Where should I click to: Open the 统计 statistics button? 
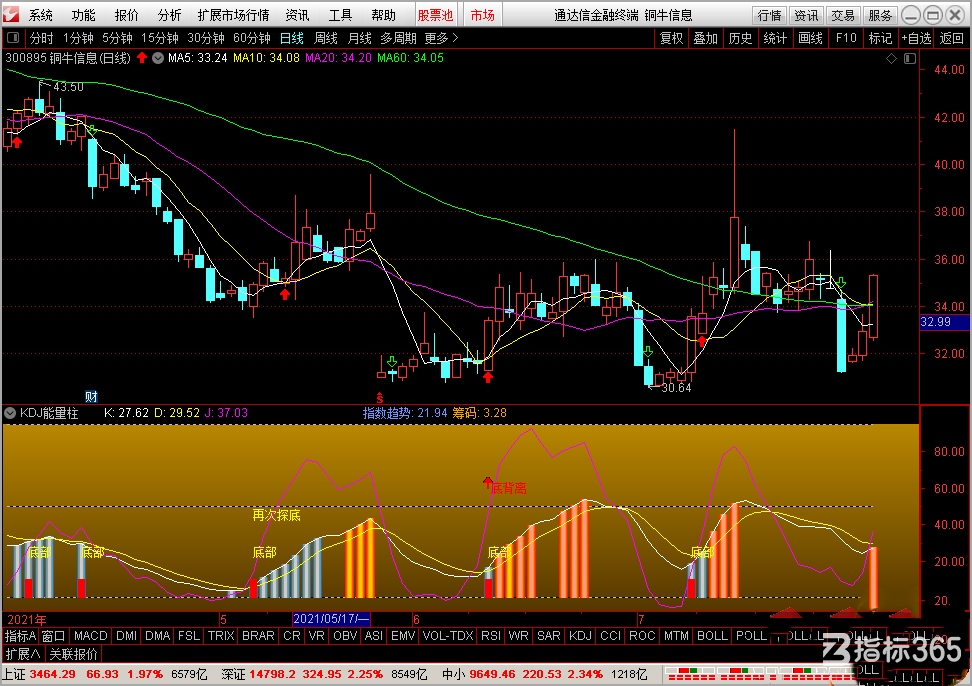click(x=775, y=38)
